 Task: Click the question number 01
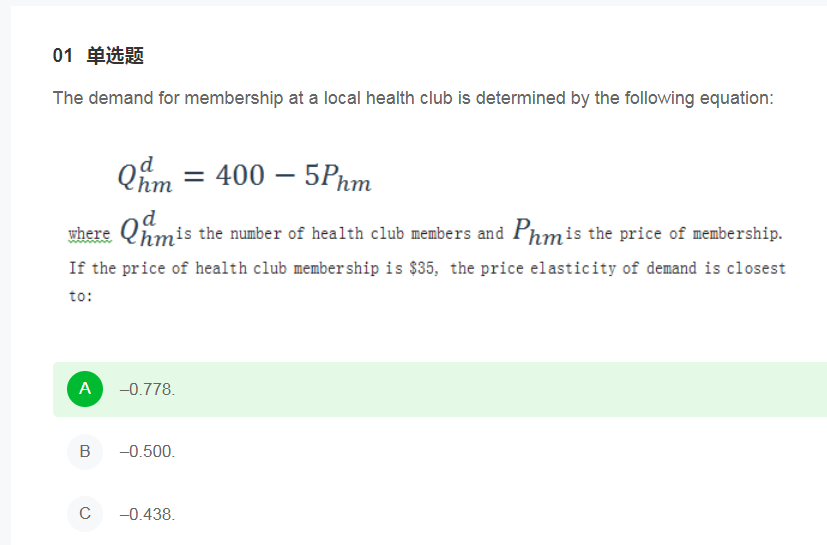click(x=62, y=55)
